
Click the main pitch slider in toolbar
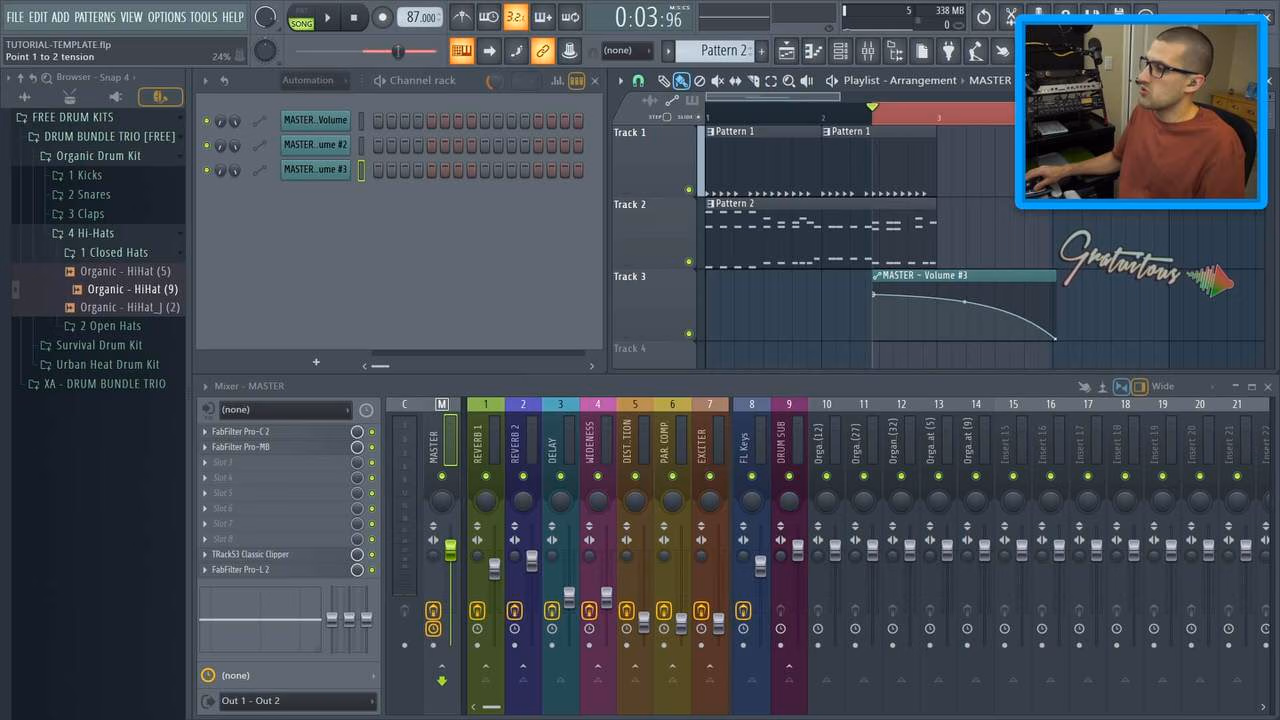click(397, 51)
